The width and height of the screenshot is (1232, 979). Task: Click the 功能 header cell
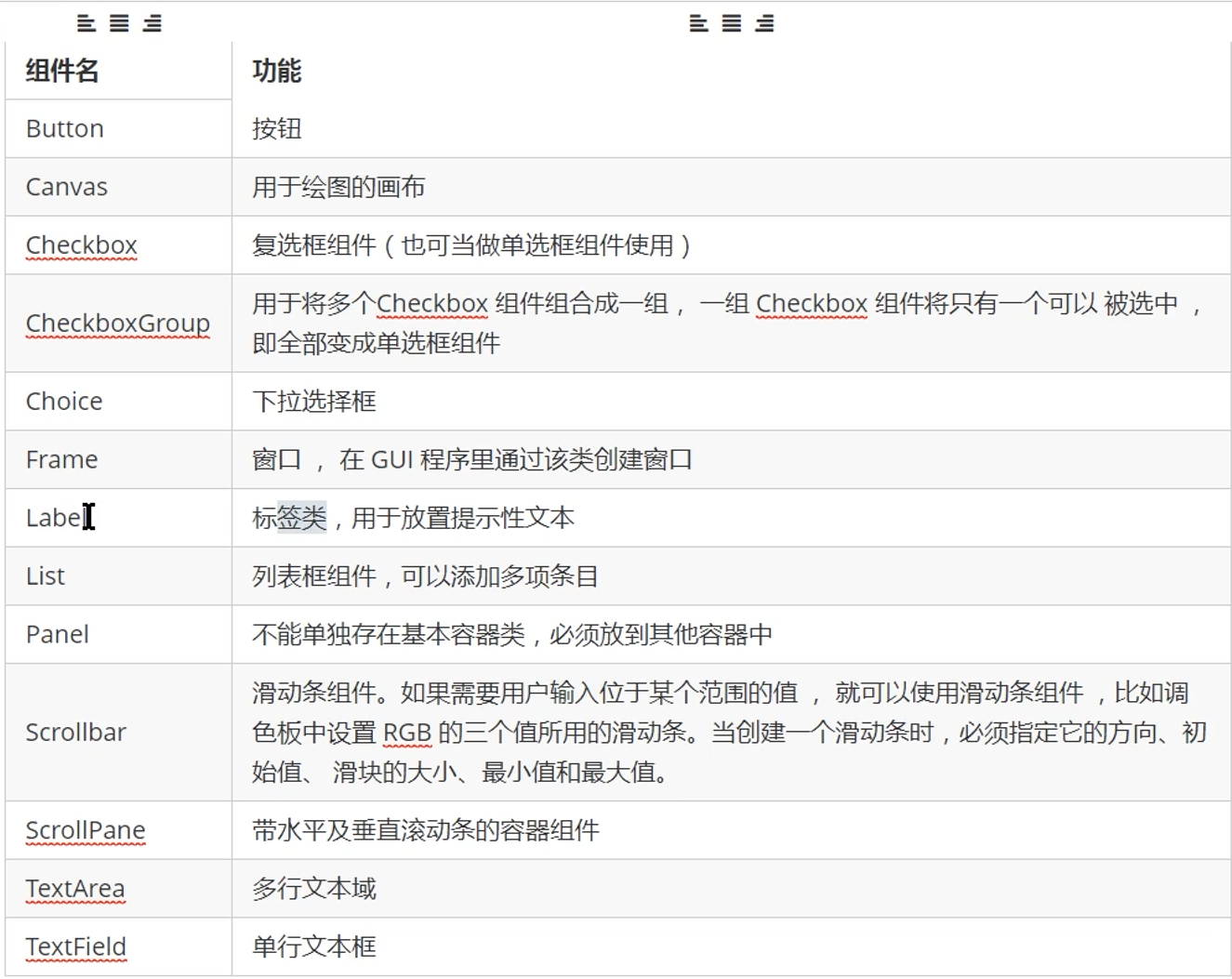pos(732,71)
